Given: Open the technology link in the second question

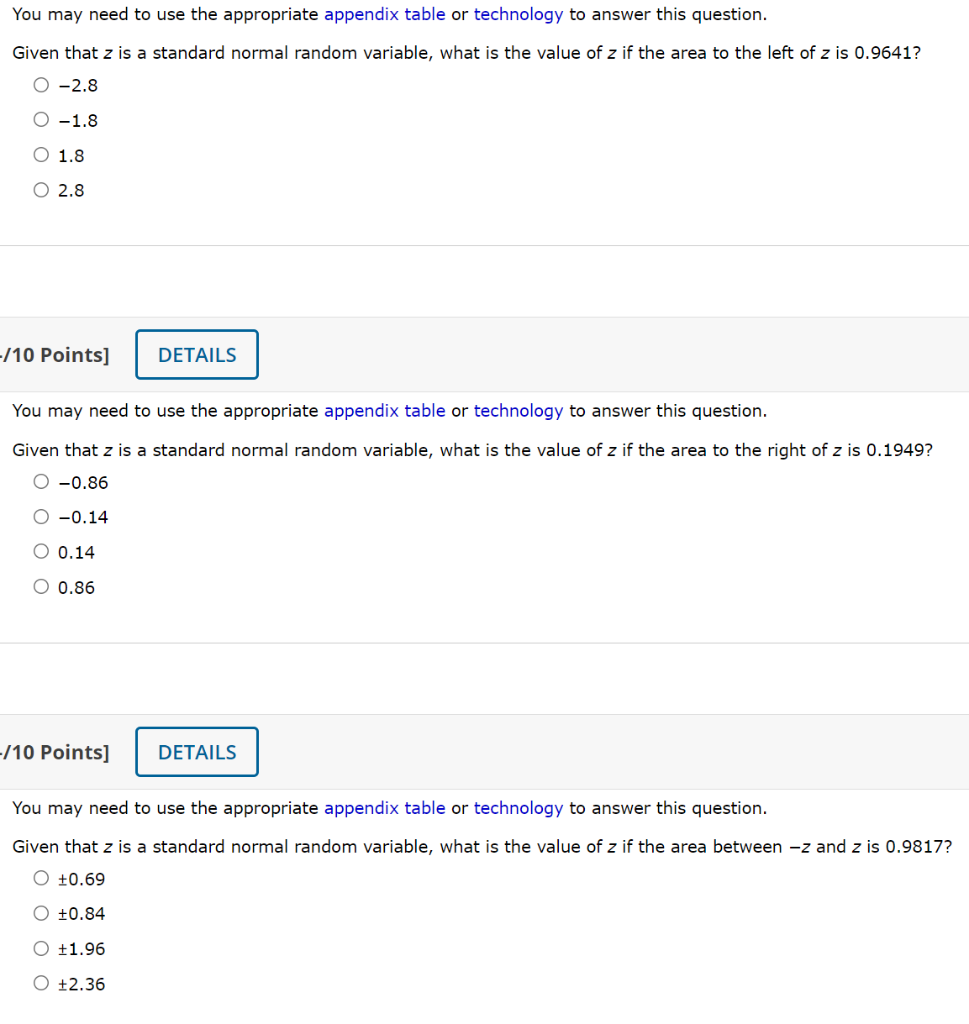Looking at the screenshot, I should [x=518, y=411].
